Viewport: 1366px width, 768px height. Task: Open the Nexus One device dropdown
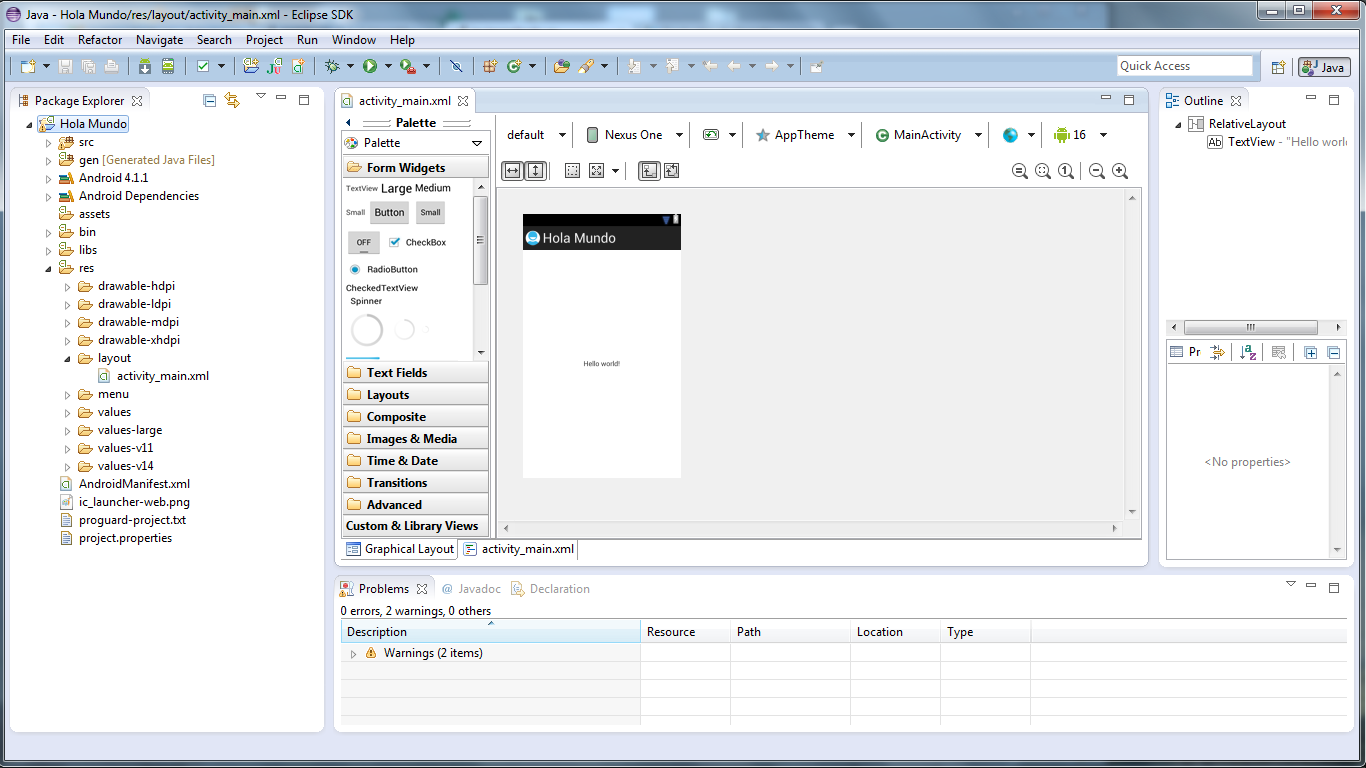tap(635, 135)
